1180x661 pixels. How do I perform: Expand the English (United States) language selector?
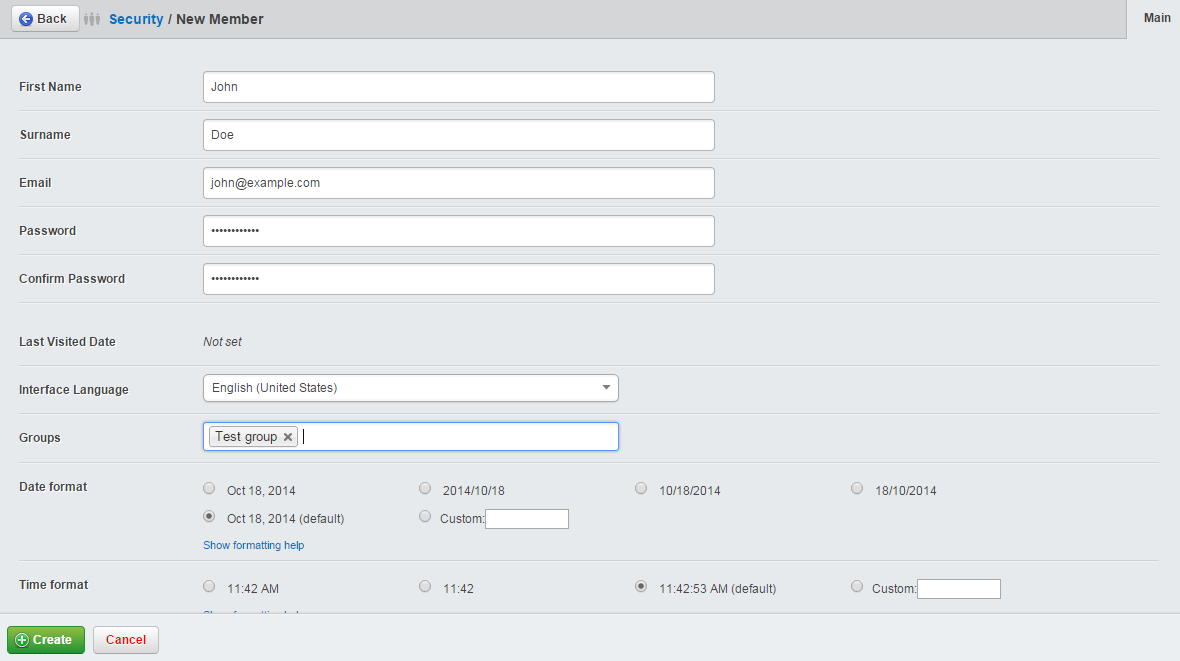click(x=410, y=388)
